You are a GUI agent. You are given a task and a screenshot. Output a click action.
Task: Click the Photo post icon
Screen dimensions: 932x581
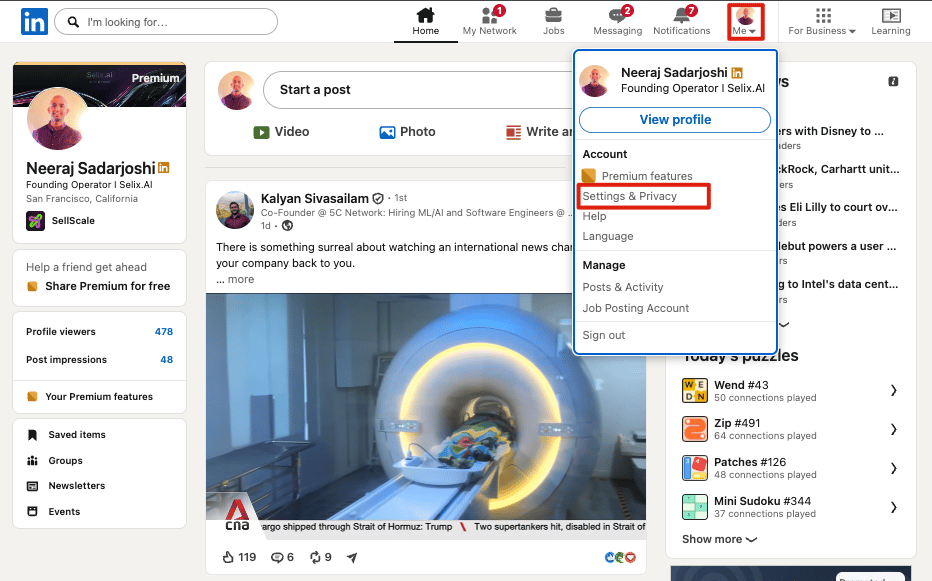point(387,132)
